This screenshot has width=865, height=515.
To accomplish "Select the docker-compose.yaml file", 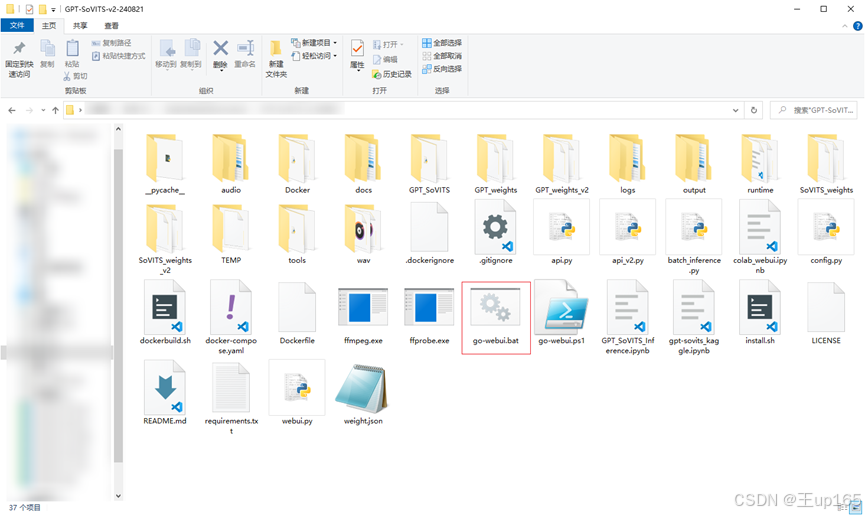I will tap(231, 318).
